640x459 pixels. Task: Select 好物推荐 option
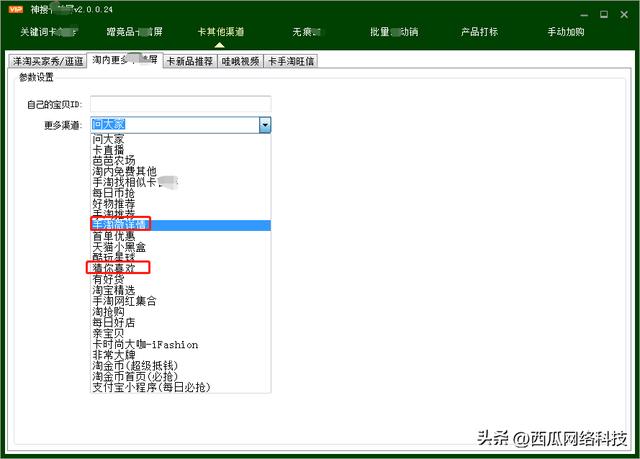point(180,204)
